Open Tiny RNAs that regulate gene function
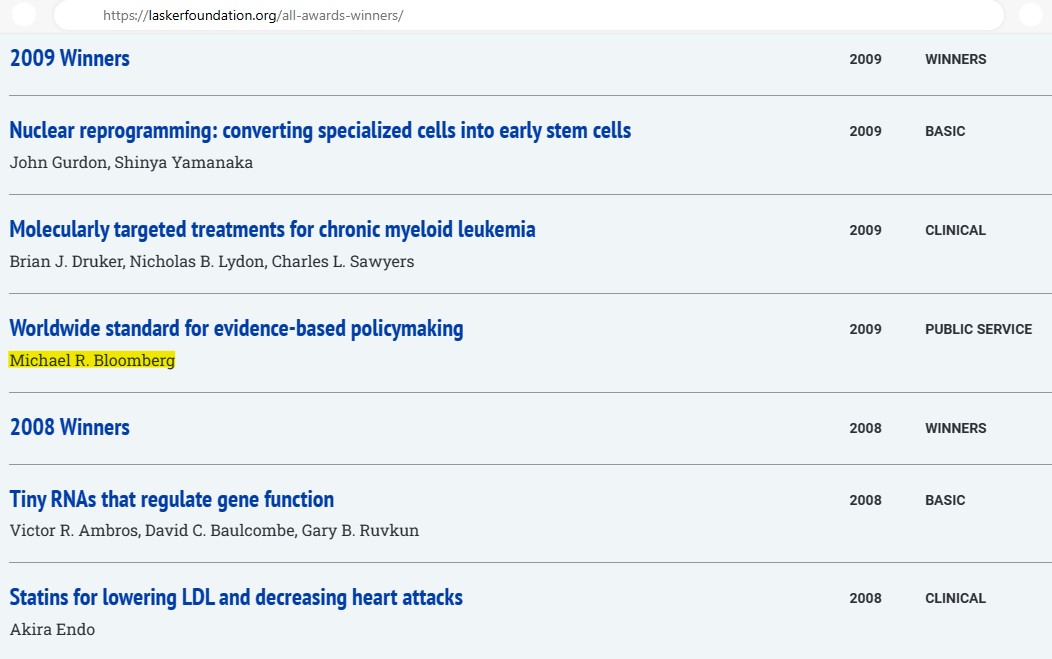Viewport: 1052px width, 659px height. (x=171, y=499)
